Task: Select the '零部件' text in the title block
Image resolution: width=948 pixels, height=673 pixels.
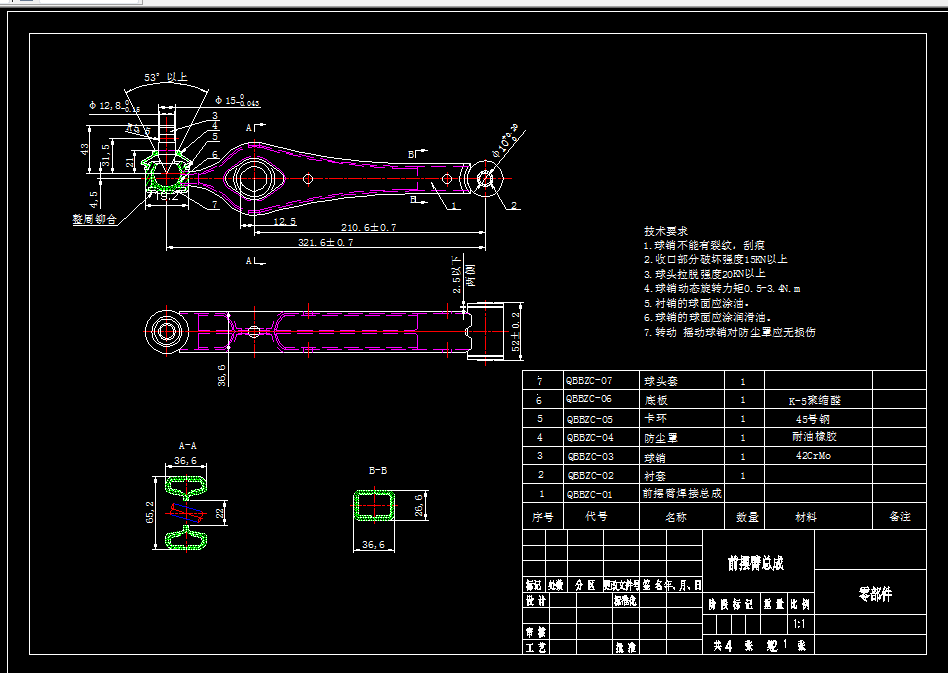Action: click(875, 594)
